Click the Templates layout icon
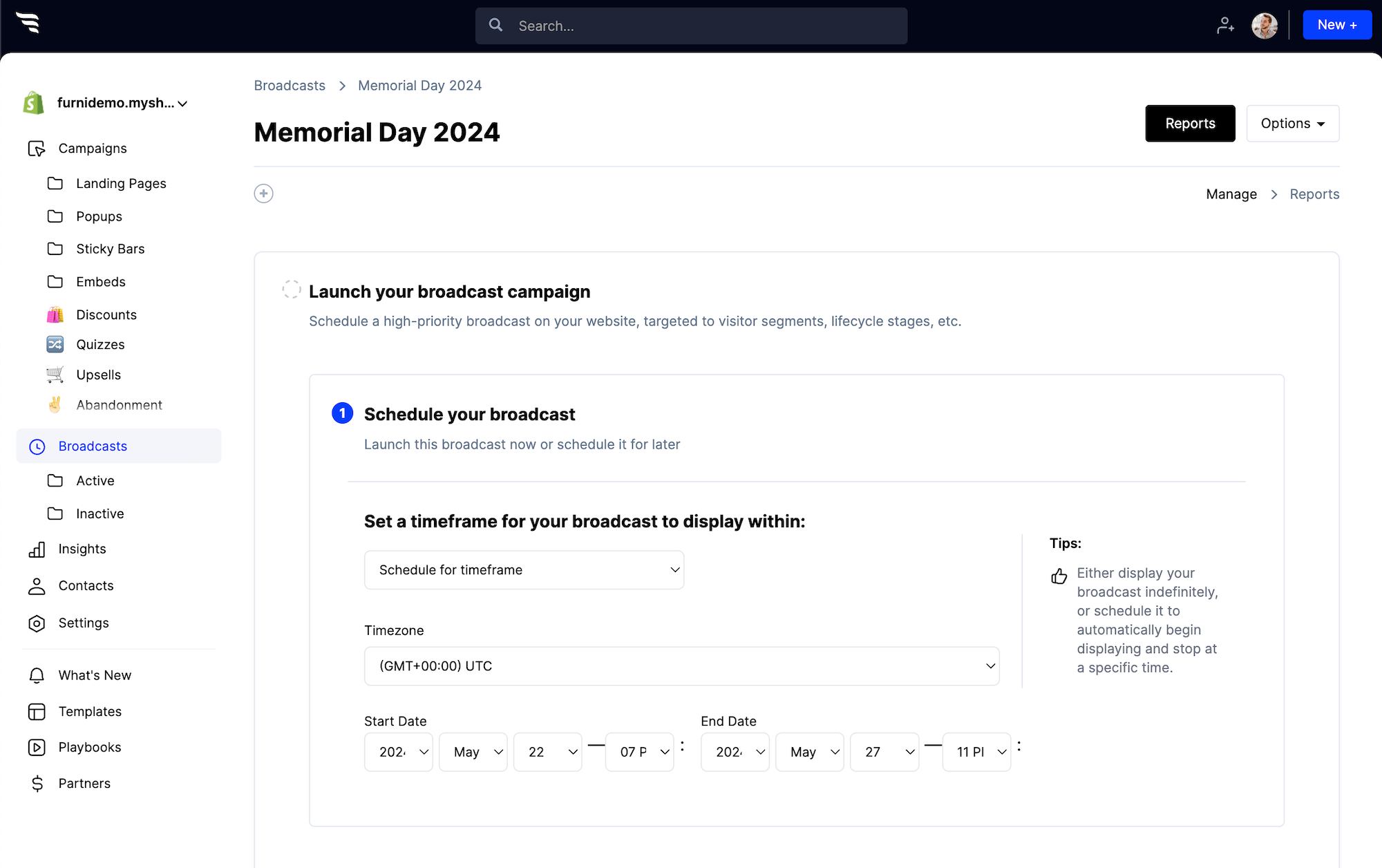1382x868 pixels. 37,712
